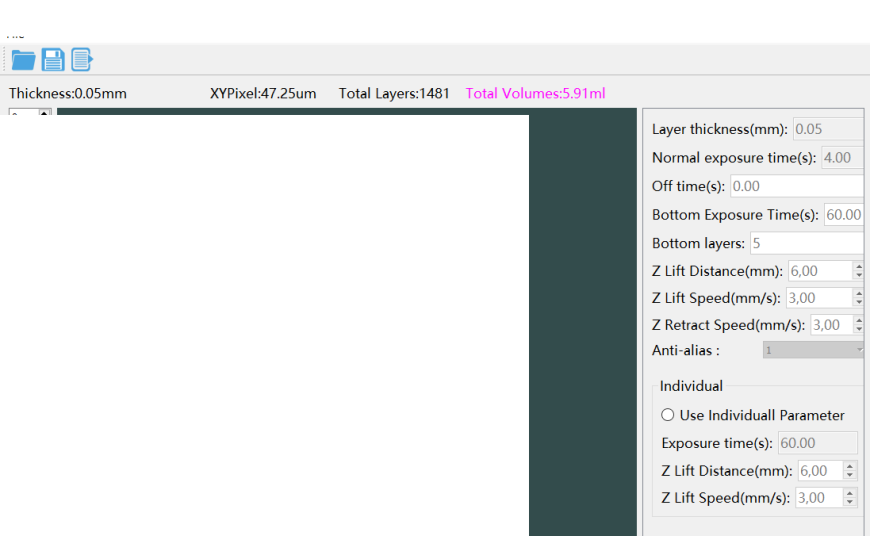Click the Individual Exposure time(s) field
The image size is (870, 536).
pyautogui.click(x=817, y=443)
